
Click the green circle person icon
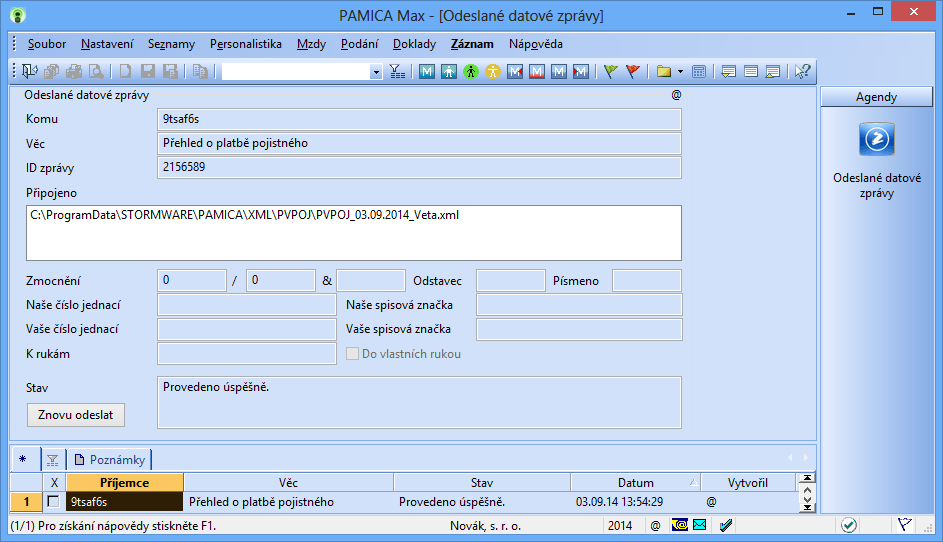(471, 72)
